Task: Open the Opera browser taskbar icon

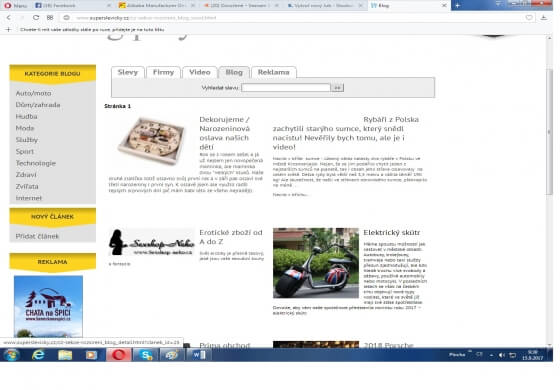Action: point(119,355)
